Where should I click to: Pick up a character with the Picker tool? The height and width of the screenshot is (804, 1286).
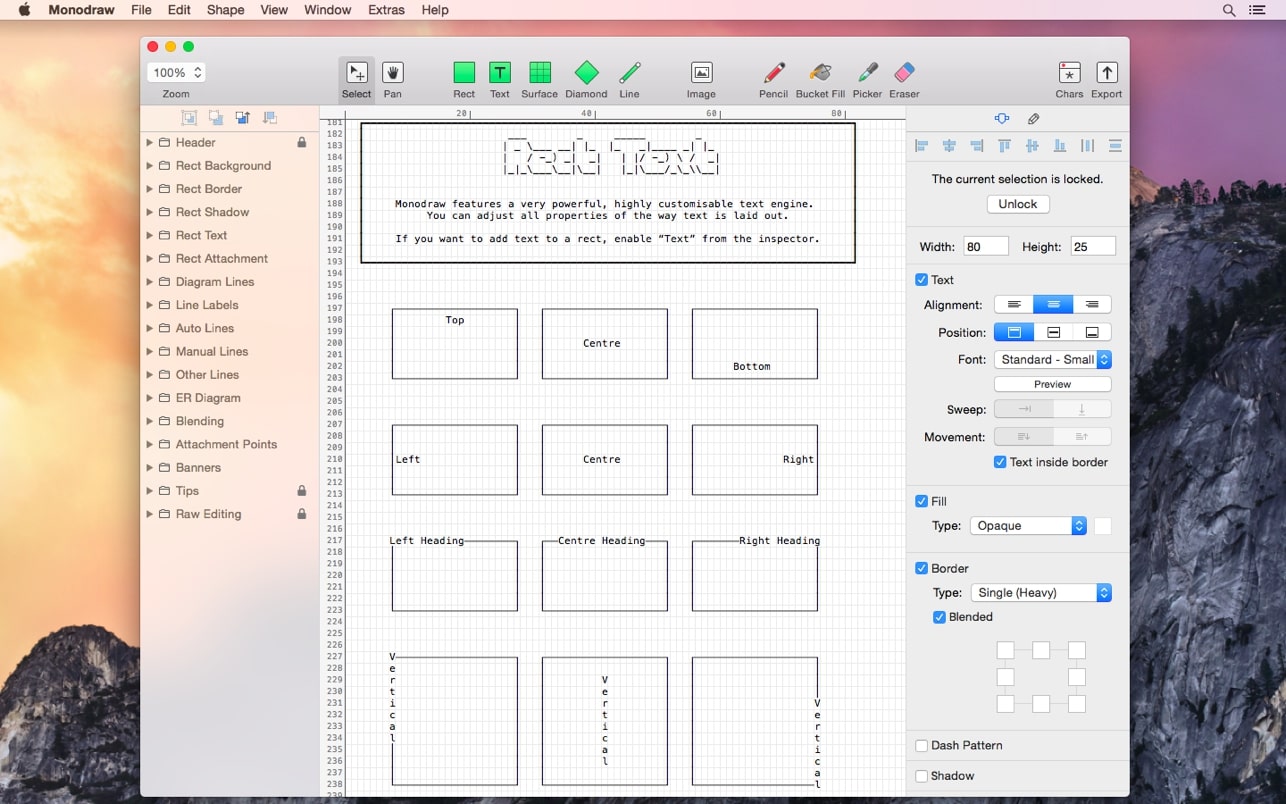[866, 74]
